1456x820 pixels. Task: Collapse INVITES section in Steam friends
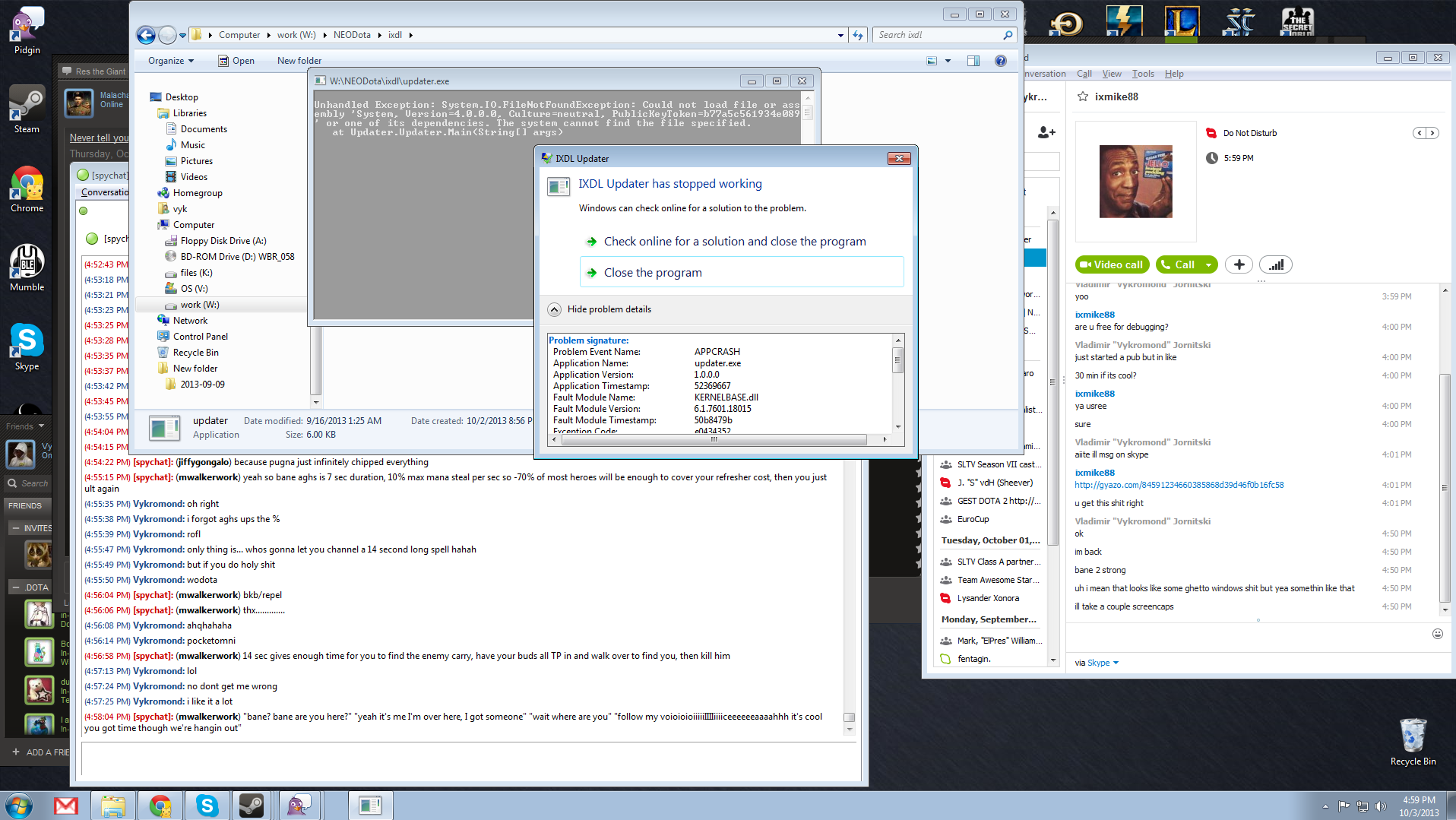pyautogui.click(x=15, y=527)
